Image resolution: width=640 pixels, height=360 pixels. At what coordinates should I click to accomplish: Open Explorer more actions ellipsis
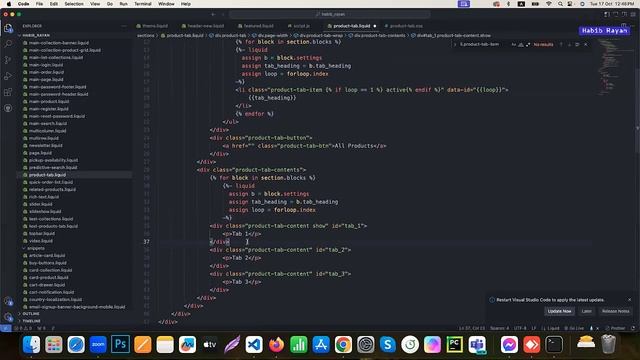click(124, 26)
